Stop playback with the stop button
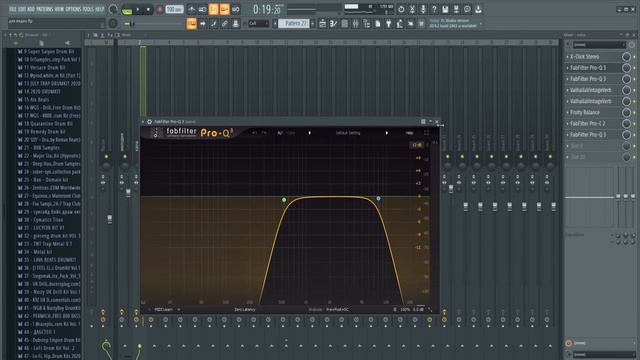The height and width of the screenshot is (360, 640). click(x=148, y=9)
